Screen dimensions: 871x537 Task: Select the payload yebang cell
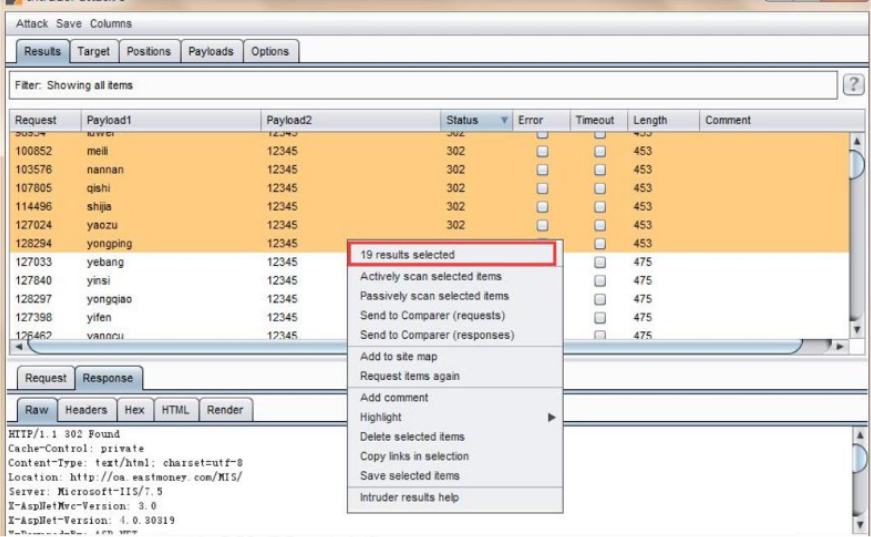105,262
